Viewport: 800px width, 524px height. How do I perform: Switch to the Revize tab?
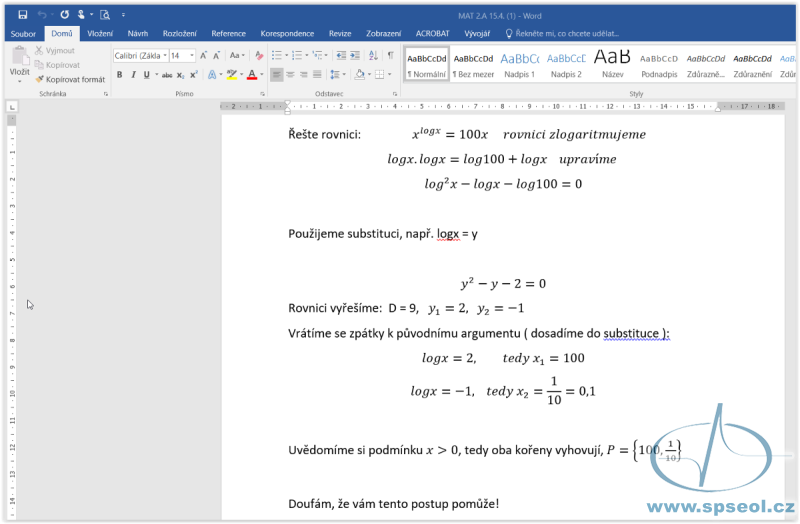[x=340, y=34]
